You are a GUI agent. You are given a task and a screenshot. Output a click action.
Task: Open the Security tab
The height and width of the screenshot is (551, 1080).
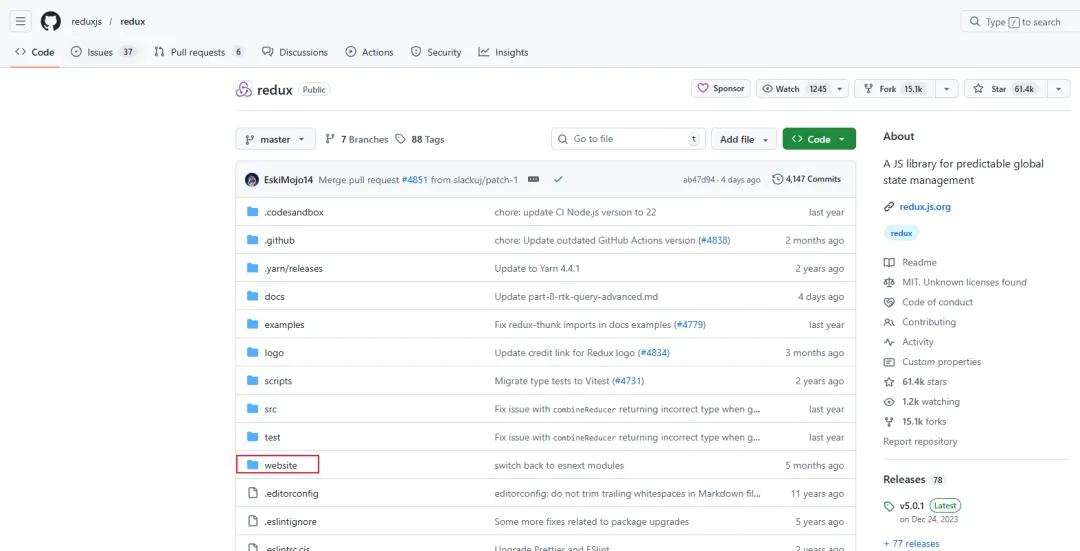pyautogui.click(x=436, y=52)
